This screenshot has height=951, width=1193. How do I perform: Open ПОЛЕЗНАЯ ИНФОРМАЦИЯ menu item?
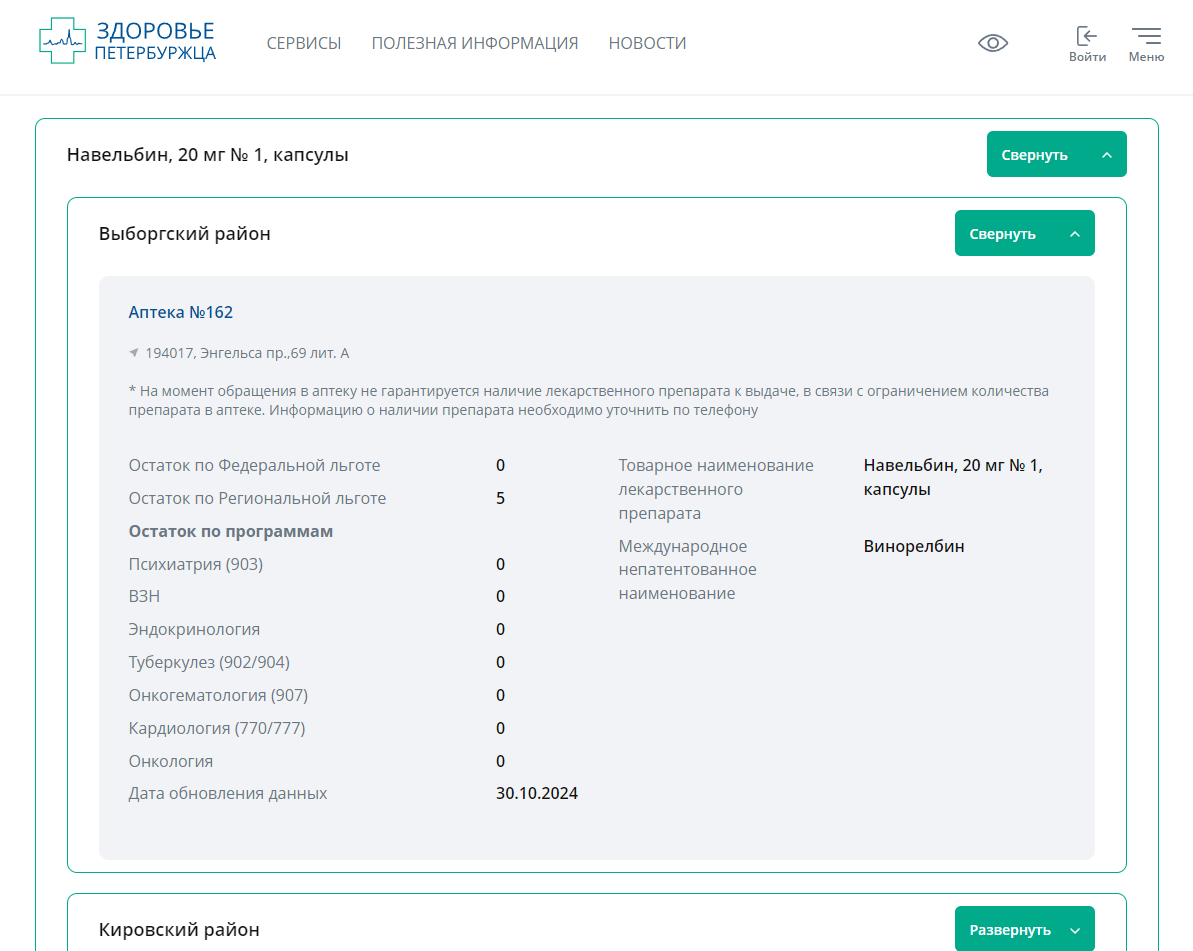point(475,43)
